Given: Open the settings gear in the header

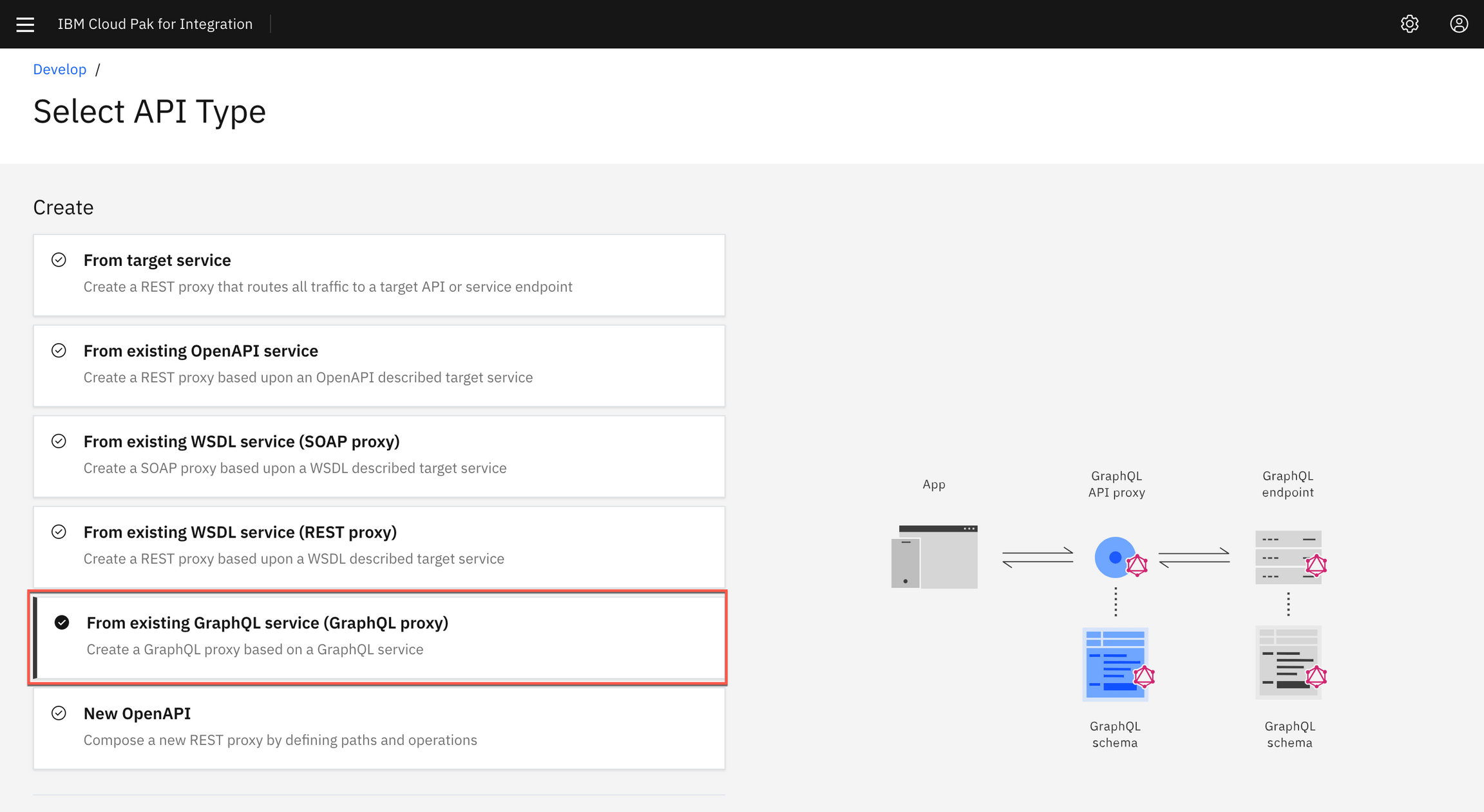Looking at the screenshot, I should (1409, 24).
